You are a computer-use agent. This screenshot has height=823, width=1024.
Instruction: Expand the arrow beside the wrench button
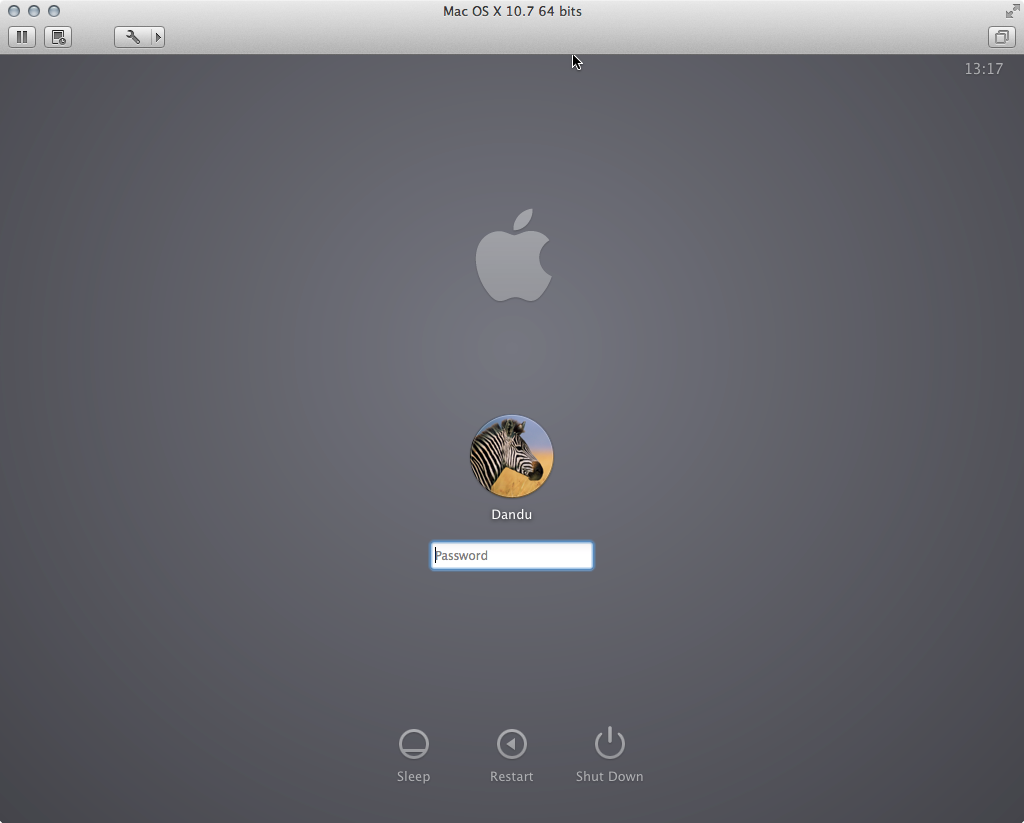pyautogui.click(x=157, y=37)
